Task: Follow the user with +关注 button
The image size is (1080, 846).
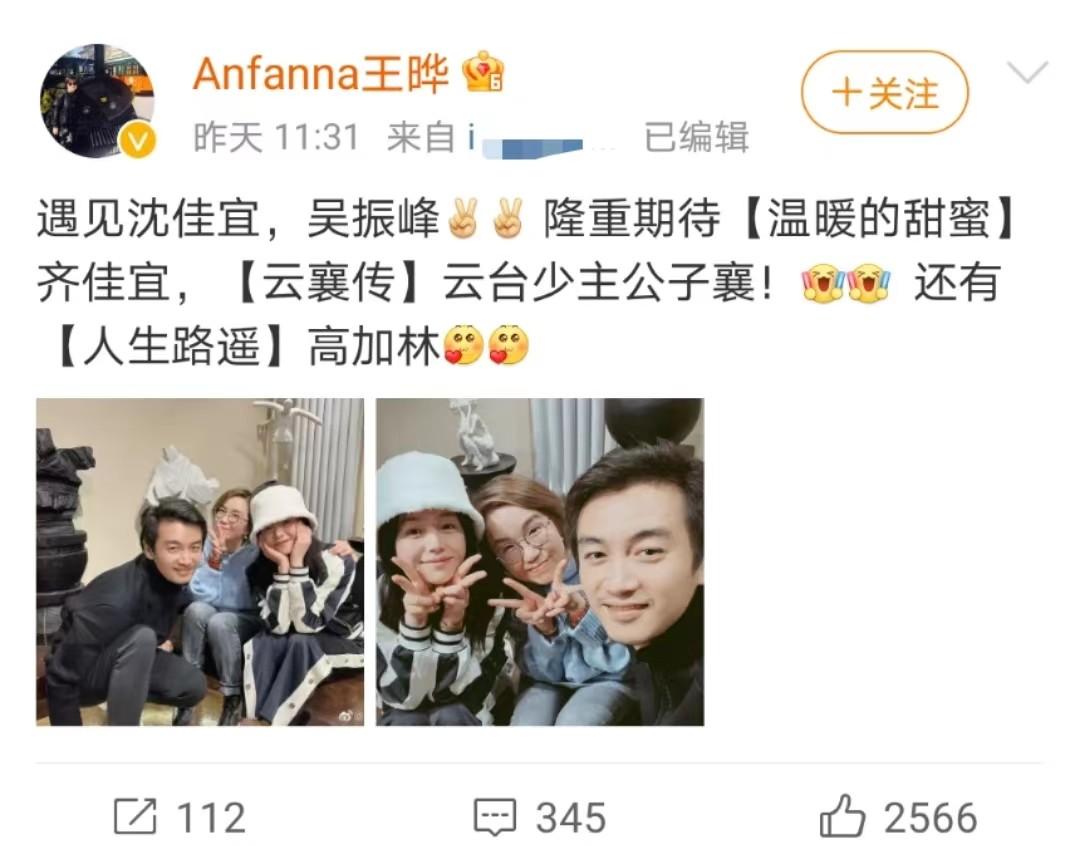Action: 884,93
